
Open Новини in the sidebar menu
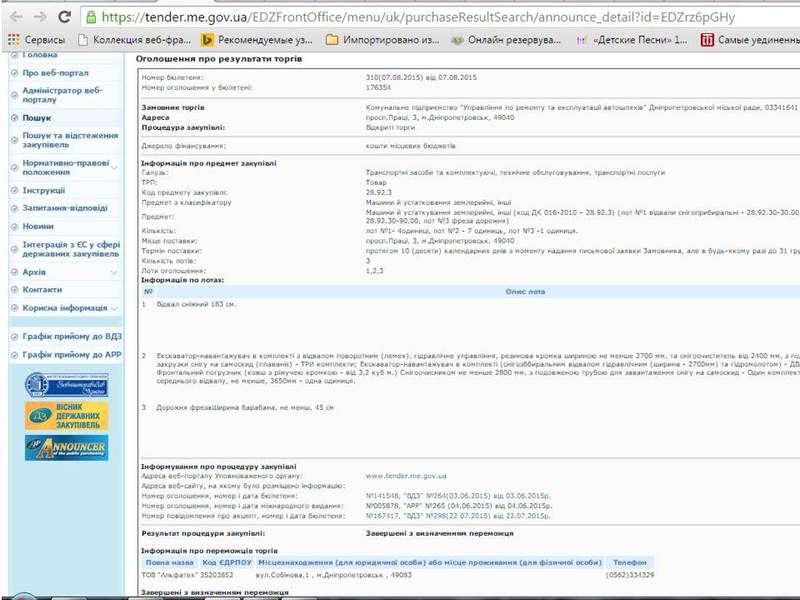click(38, 226)
